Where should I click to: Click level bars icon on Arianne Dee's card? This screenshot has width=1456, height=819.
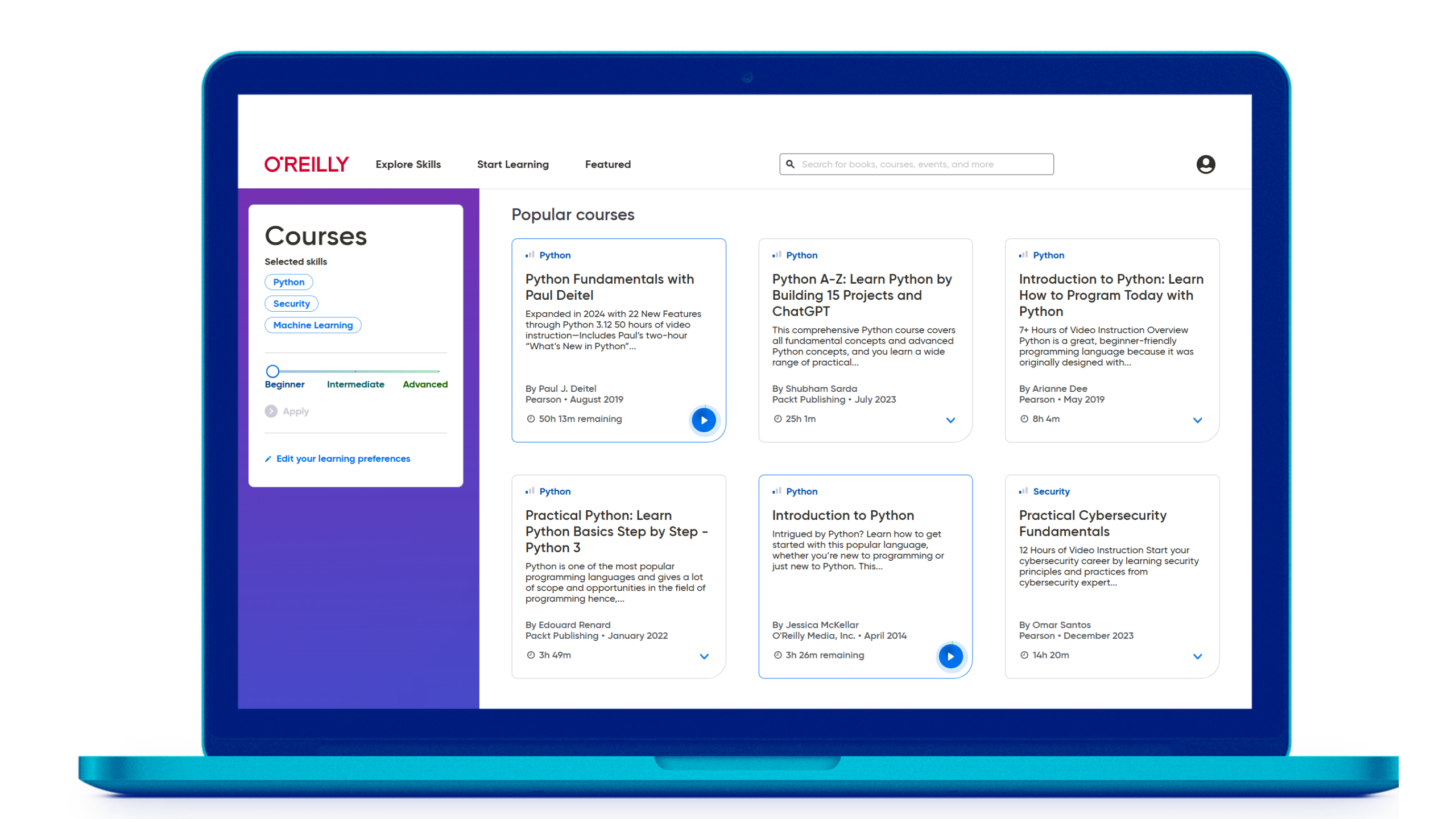click(1023, 255)
